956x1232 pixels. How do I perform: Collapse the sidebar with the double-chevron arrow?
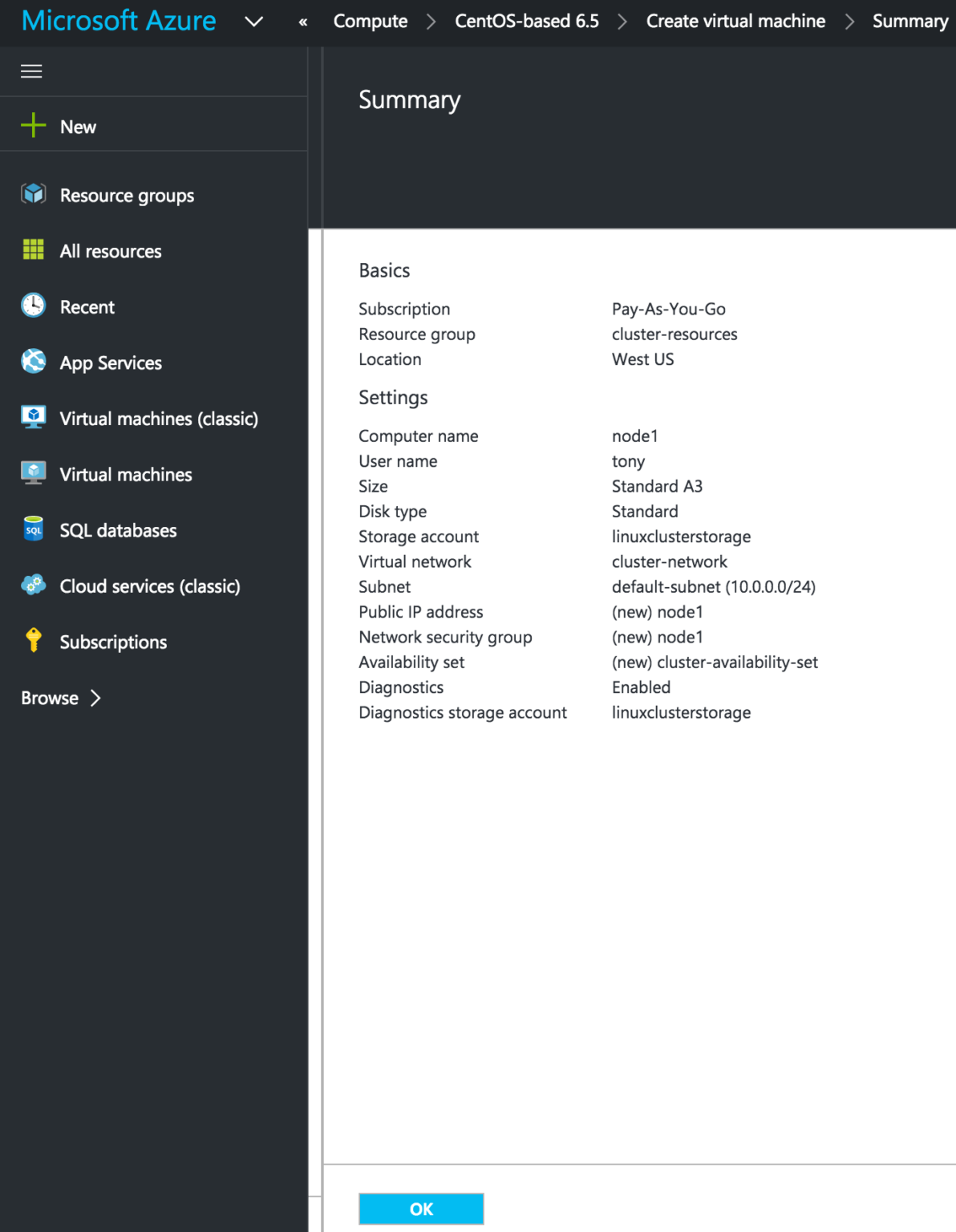(303, 22)
